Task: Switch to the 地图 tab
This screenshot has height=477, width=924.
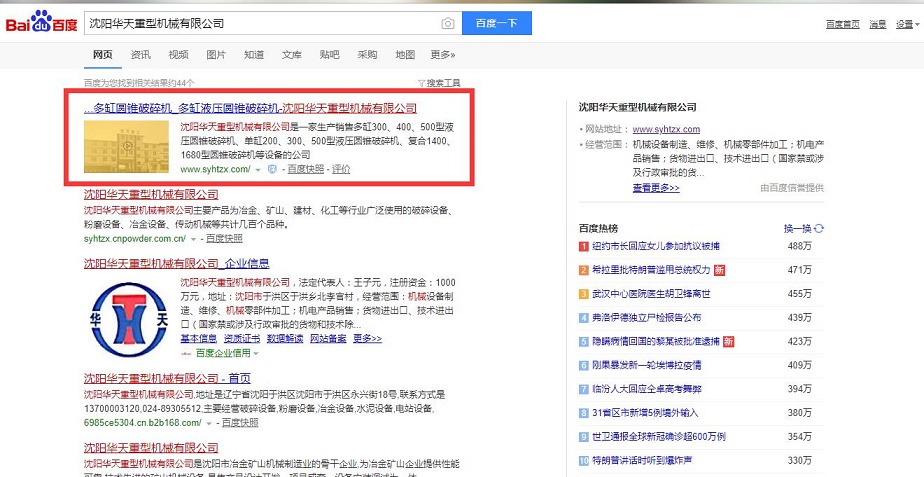Action: [405, 55]
